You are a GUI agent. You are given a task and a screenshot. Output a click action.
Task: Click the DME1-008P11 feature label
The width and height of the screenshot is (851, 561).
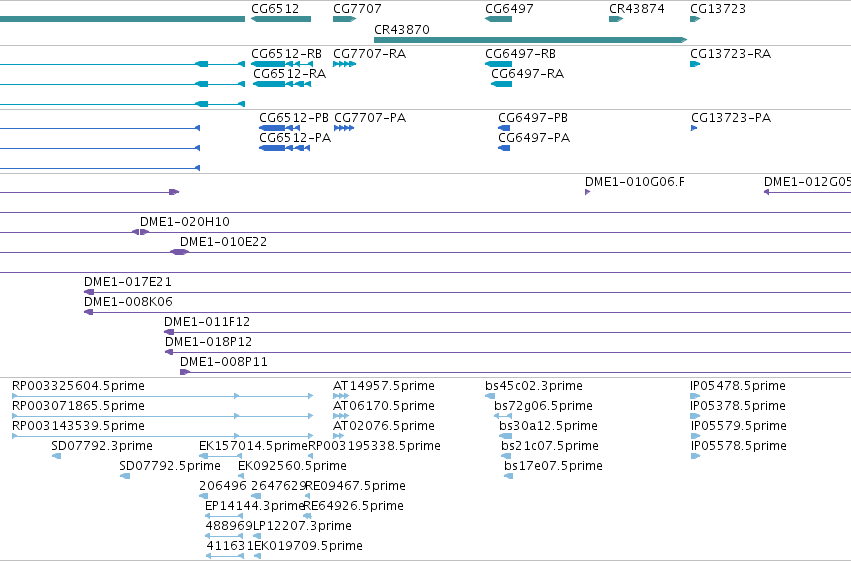(224, 362)
